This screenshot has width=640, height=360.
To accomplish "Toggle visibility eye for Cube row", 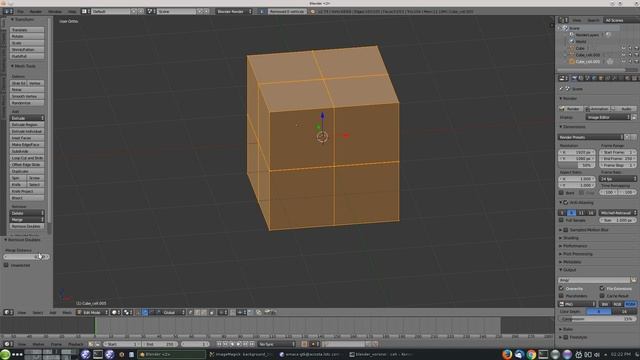I will [623, 48].
